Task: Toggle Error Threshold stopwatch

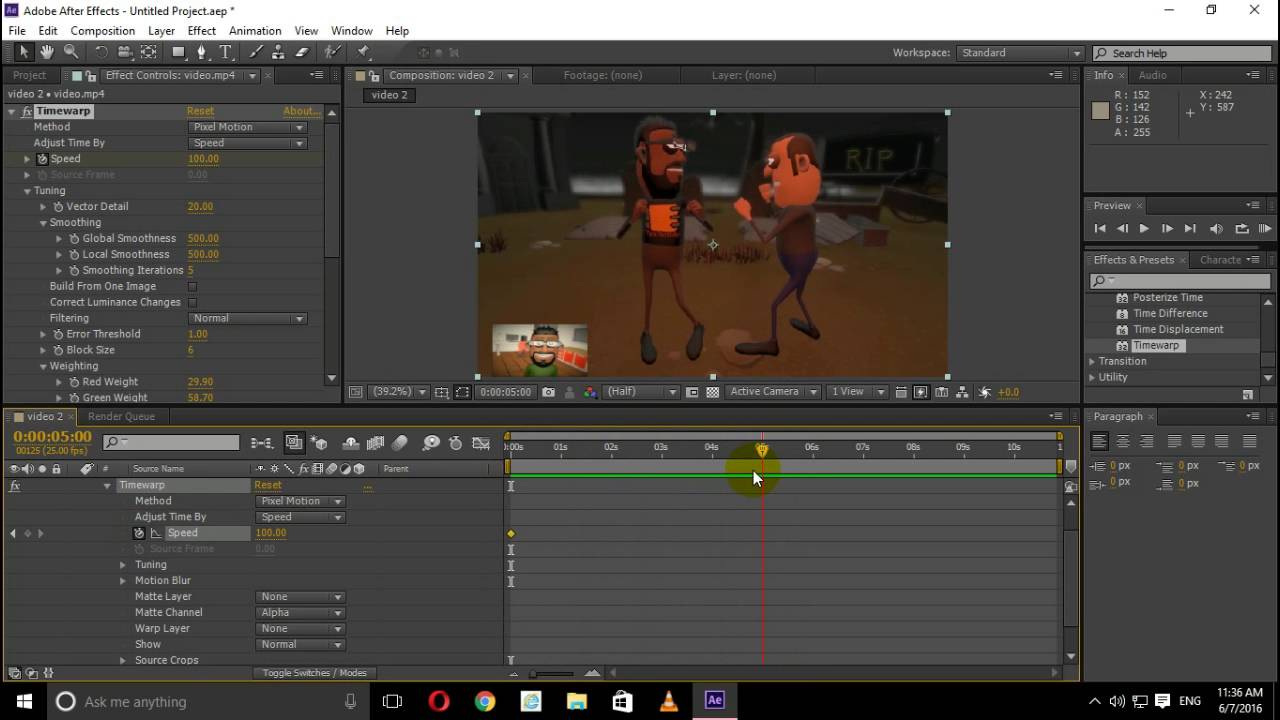Action: pos(58,334)
